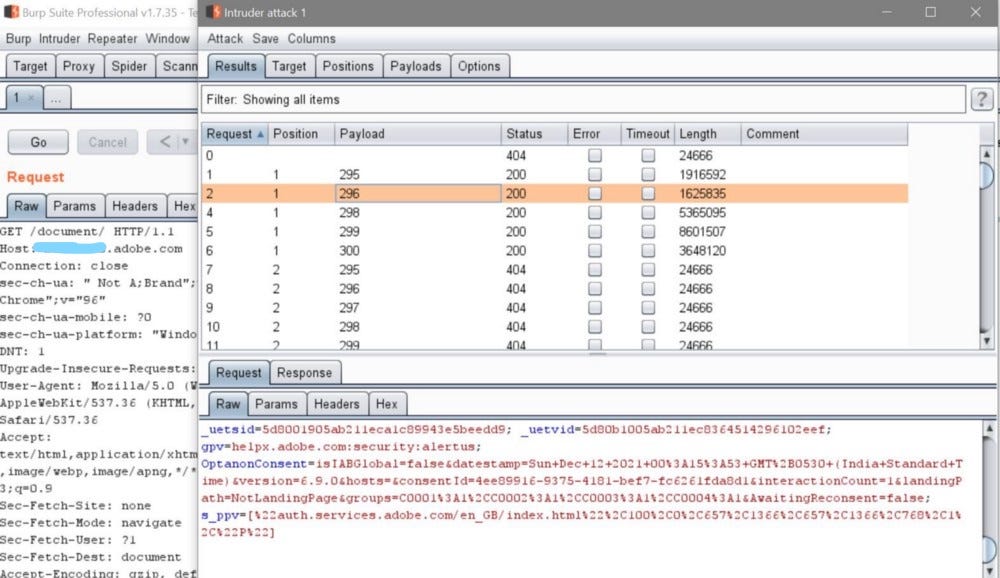The image size is (1000, 578).
Task: Switch to the Results tab
Action: click(x=235, y=66)
